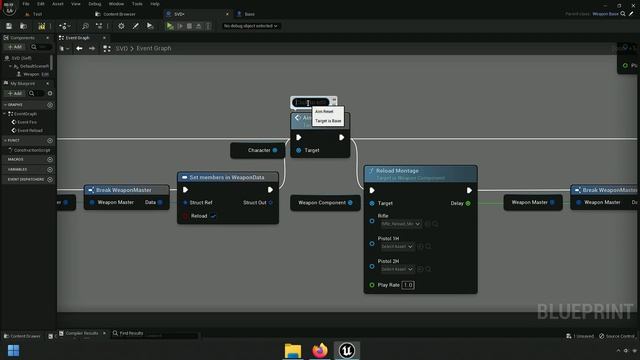Toggle the Reload checkbox in Set members node

click(x=213, y=216)
